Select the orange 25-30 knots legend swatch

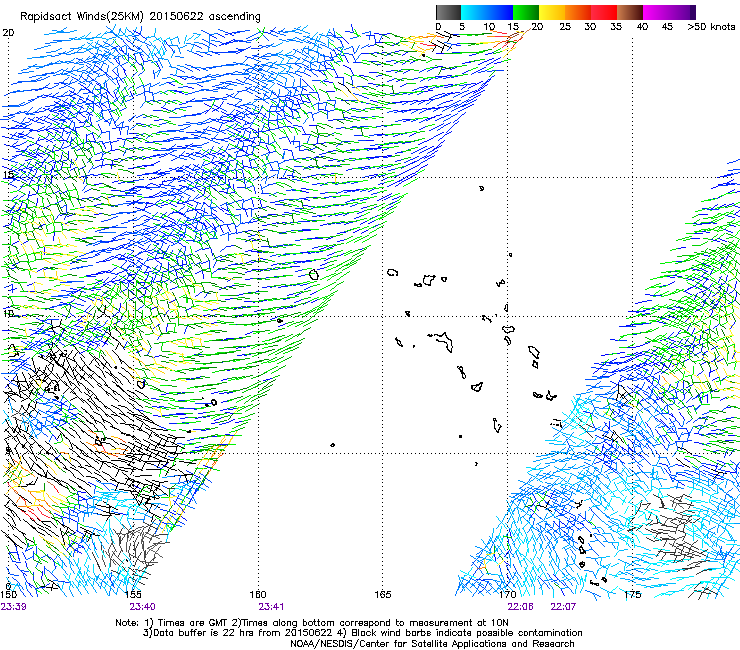[578, 12]
